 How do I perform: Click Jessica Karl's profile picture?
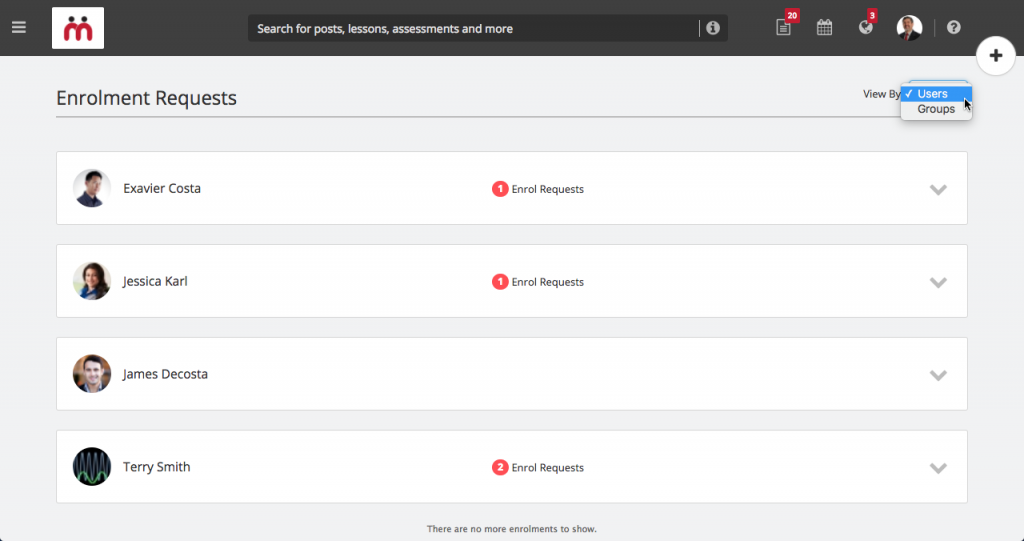point(92,281)
